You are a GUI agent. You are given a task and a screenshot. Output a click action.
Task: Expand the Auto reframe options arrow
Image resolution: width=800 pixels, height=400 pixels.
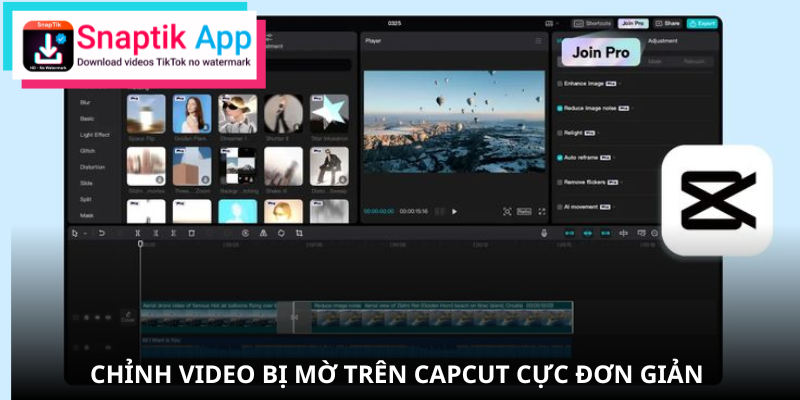[614, 158]
